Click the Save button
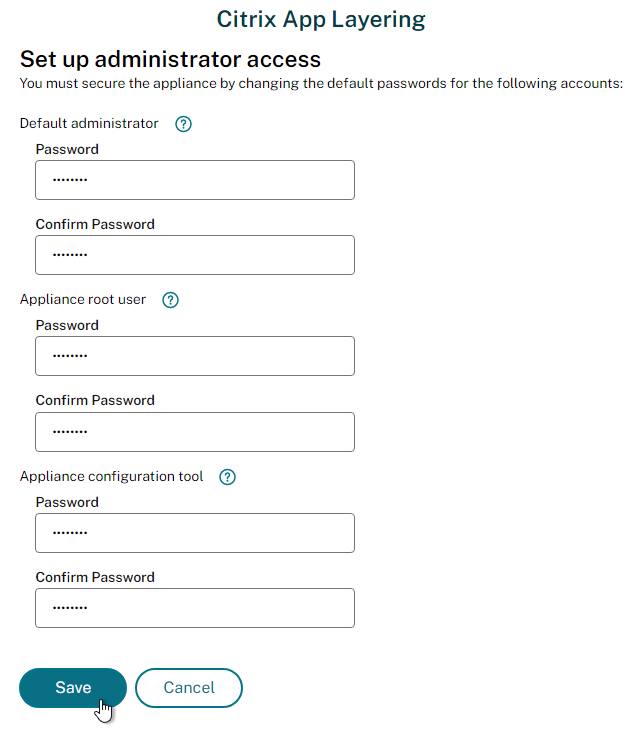Screen dimensions: 633x741 click(73, 688)
